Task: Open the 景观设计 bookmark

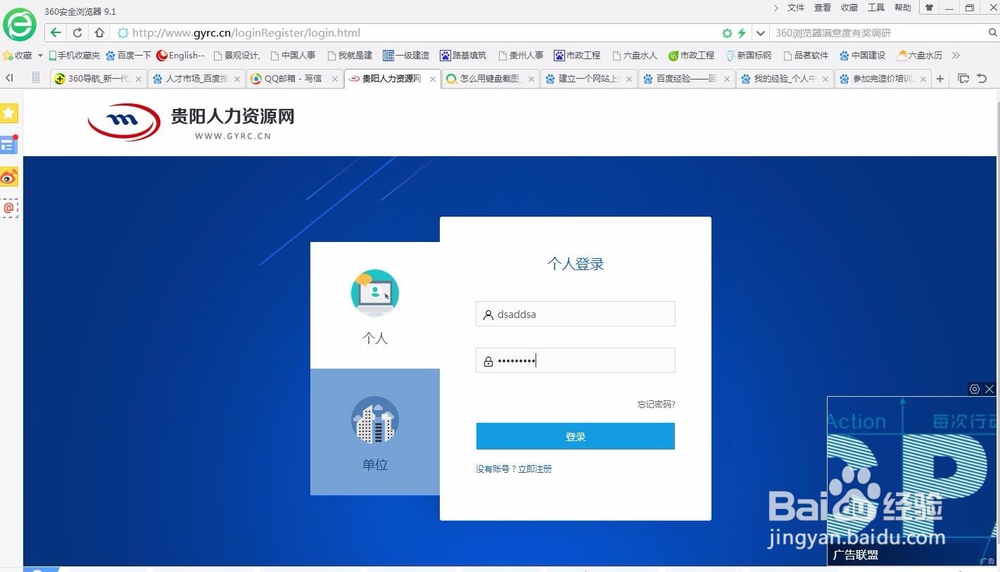Action: point(237,55)
